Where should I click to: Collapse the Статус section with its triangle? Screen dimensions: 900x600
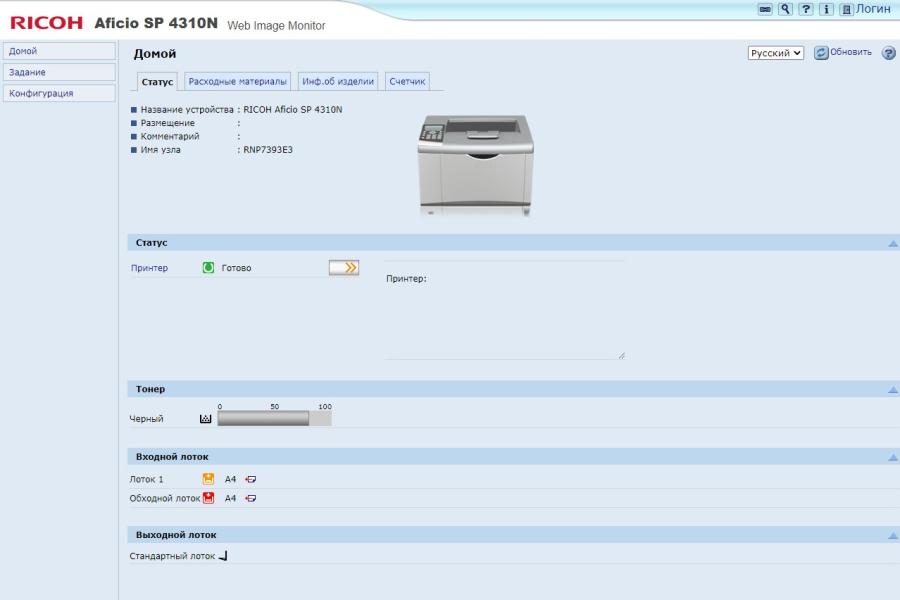tap(893, 243)
